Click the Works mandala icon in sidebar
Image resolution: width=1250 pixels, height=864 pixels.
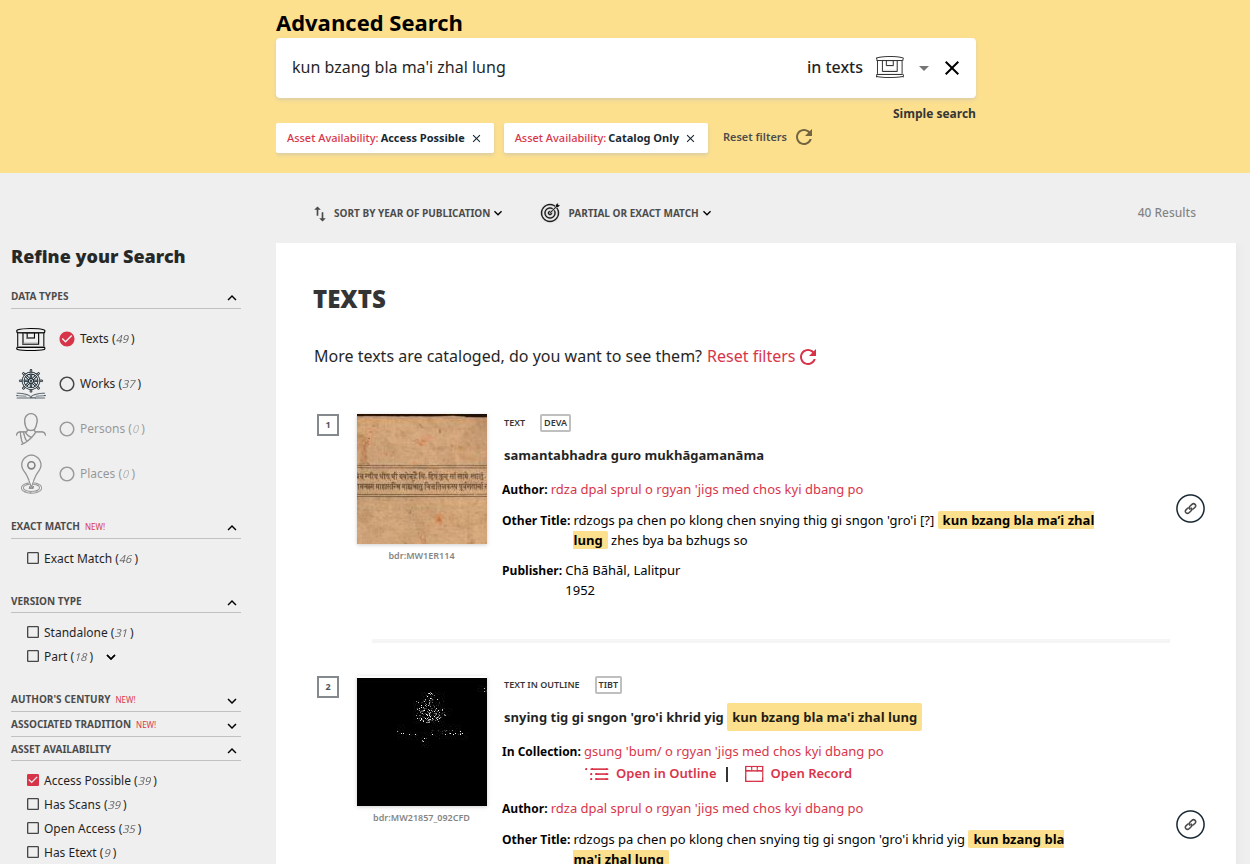[31, 383]
